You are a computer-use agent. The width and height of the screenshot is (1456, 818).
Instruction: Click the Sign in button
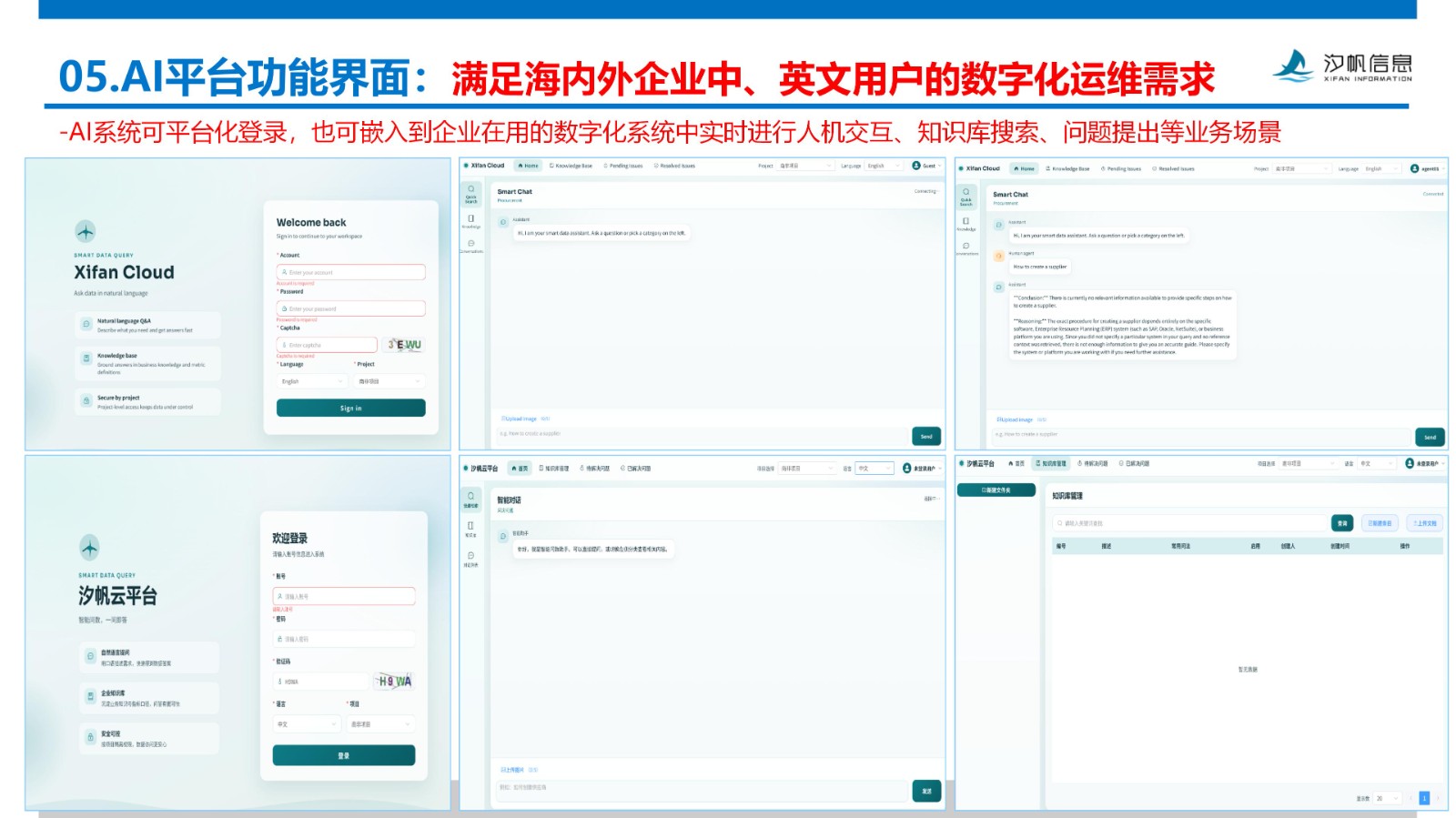coord(351,408)
